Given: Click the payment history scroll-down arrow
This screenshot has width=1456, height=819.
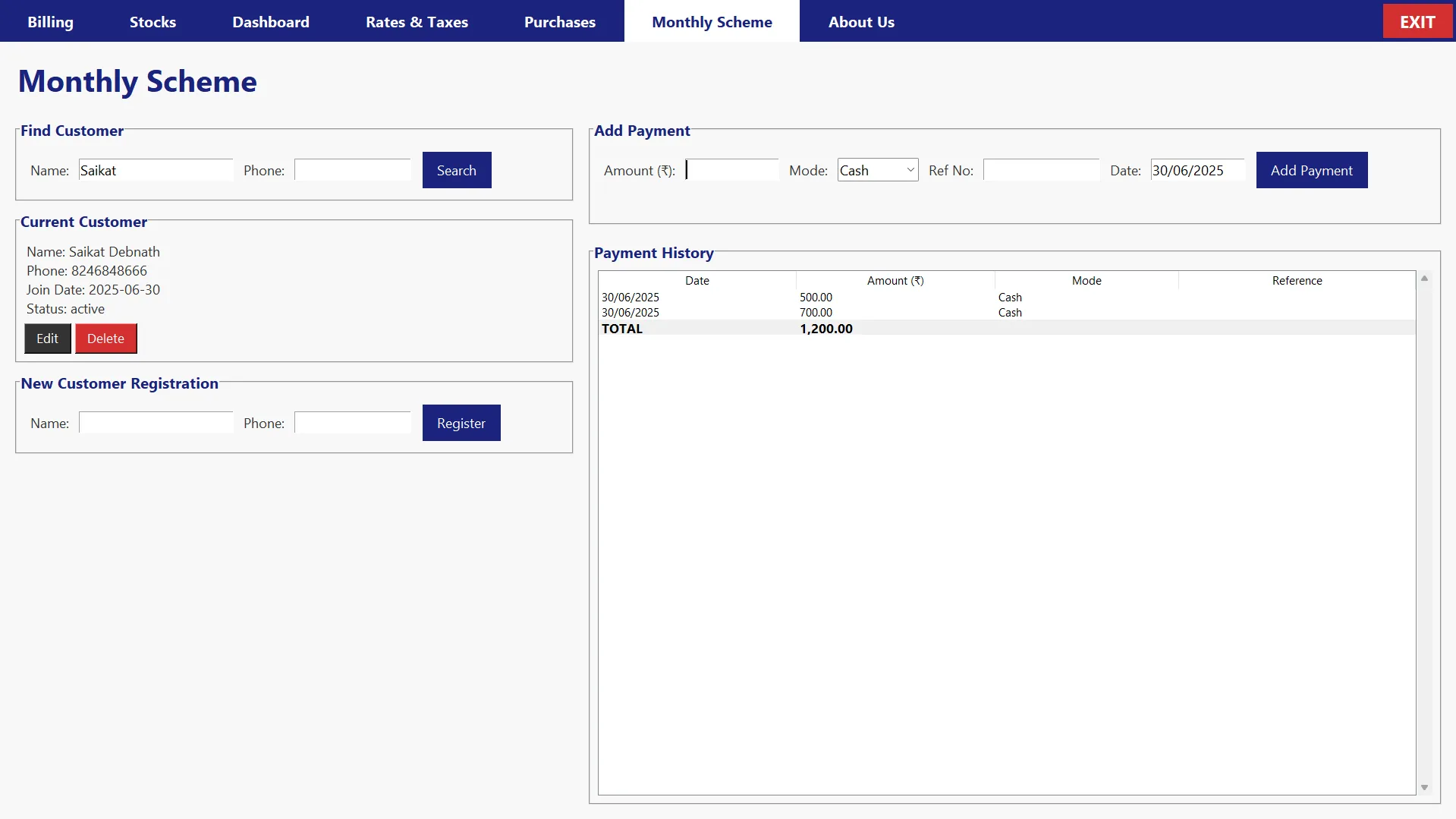Looking at the screenshot, I should (1424, 788).
